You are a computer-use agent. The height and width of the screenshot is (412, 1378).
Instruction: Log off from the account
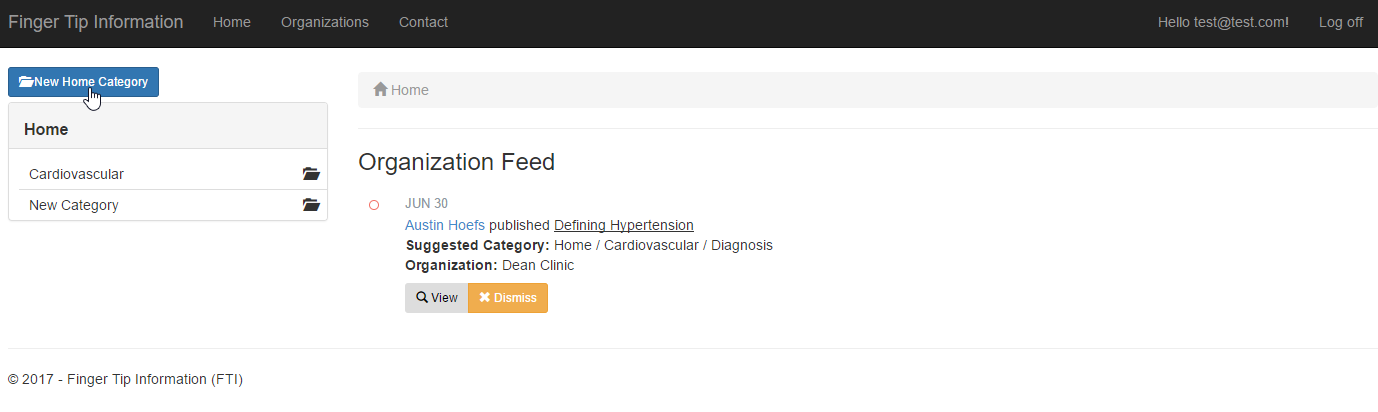1340,22
